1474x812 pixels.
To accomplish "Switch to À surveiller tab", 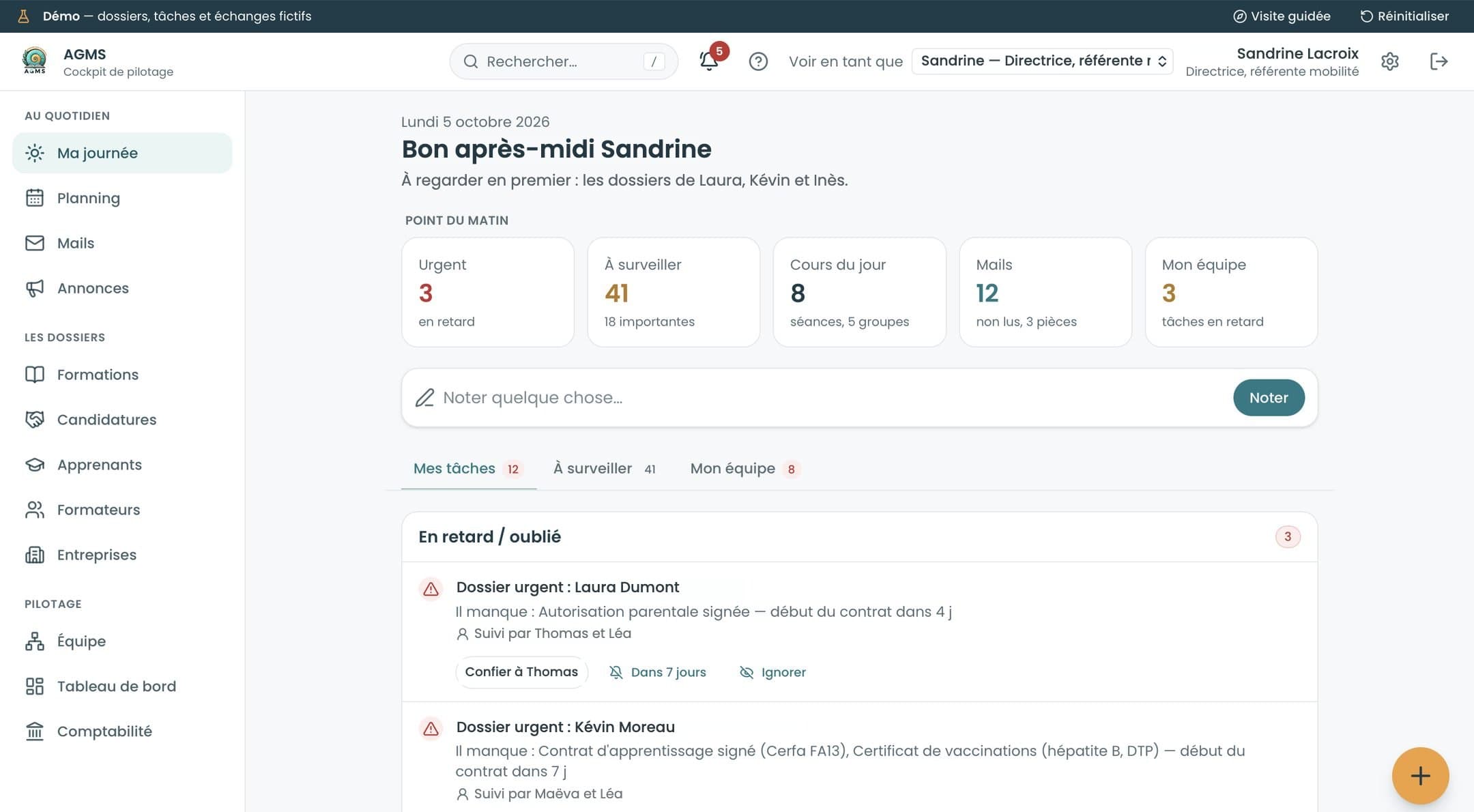I will 605,469.
